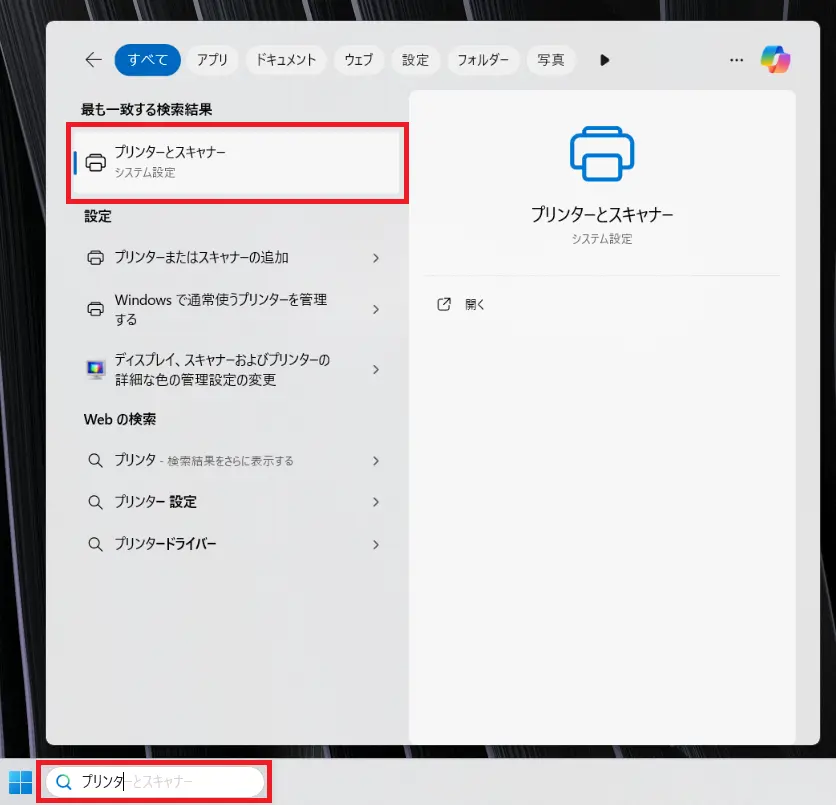
Task: Expand the Windows で通常使うプリンター chevron
Action: pos(376,310)
